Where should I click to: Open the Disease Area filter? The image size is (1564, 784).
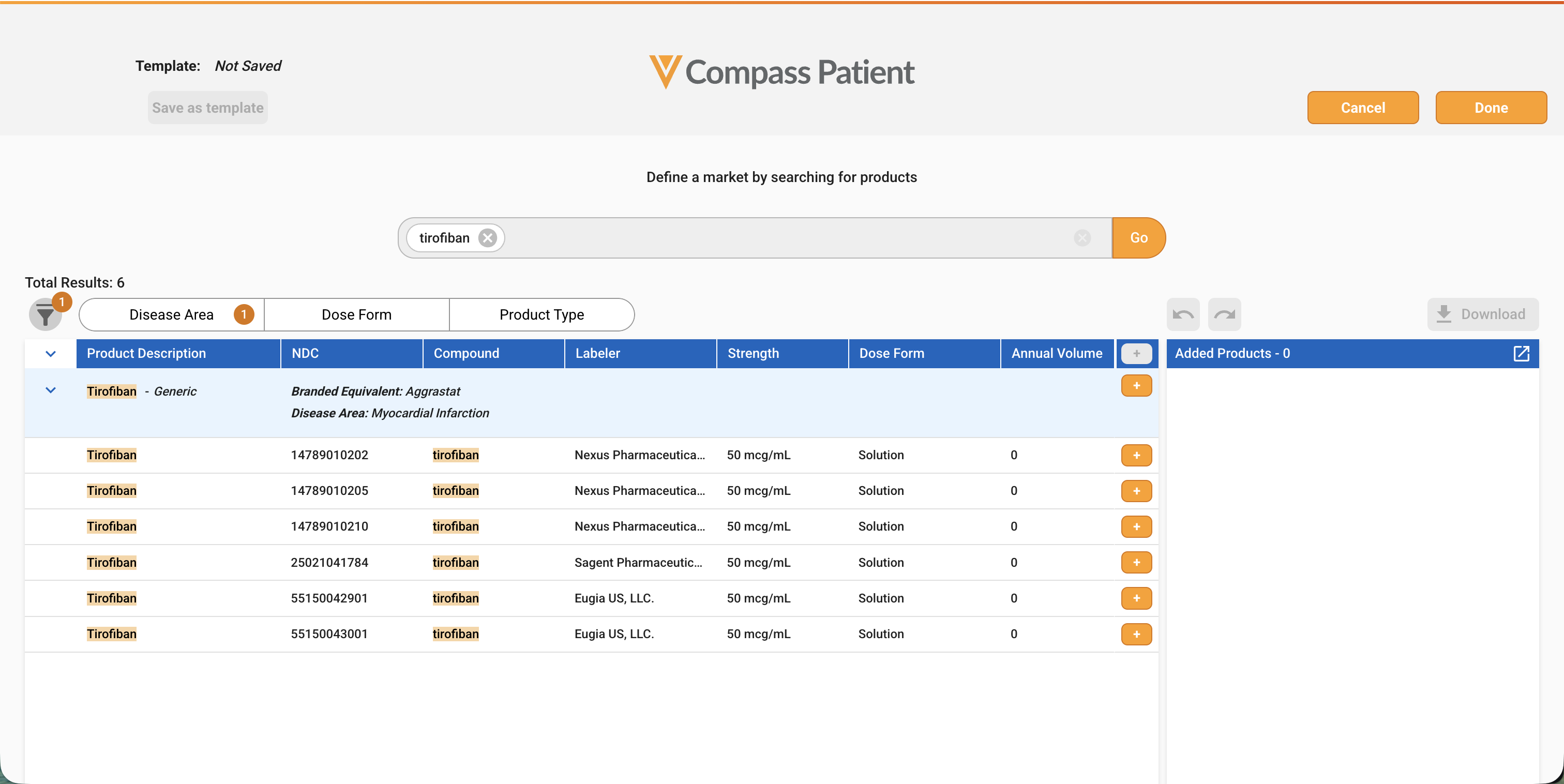click(172, 314)
